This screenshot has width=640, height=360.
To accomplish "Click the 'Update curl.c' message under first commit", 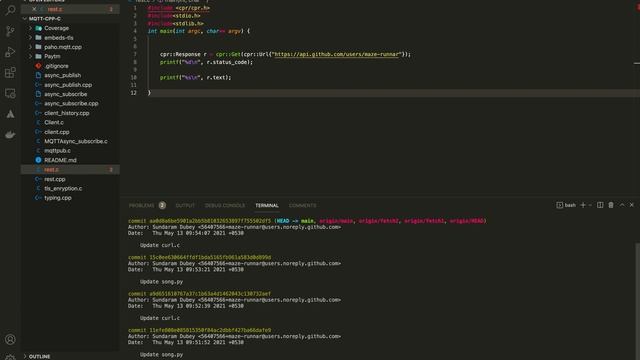I will click(x=160, y=245).
